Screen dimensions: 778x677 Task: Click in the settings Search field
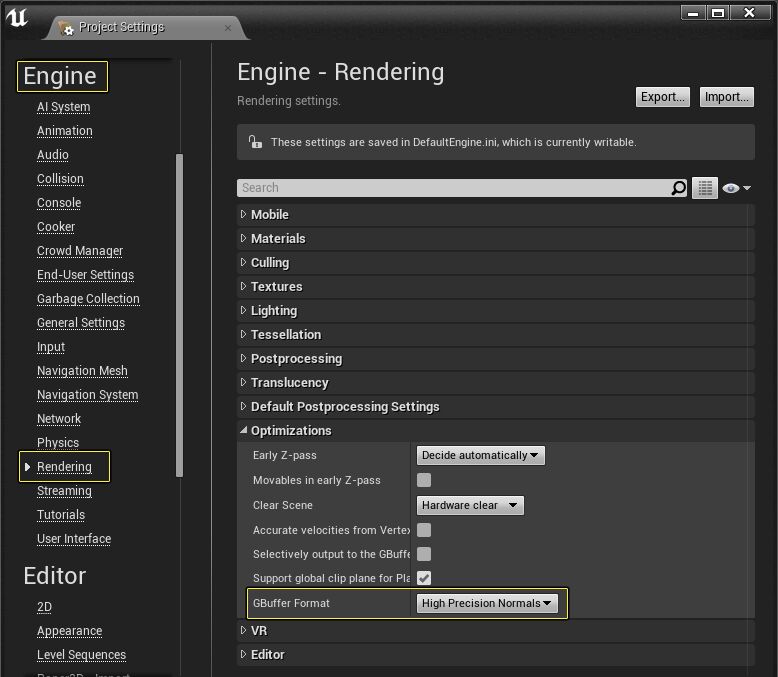pos(452,188)
